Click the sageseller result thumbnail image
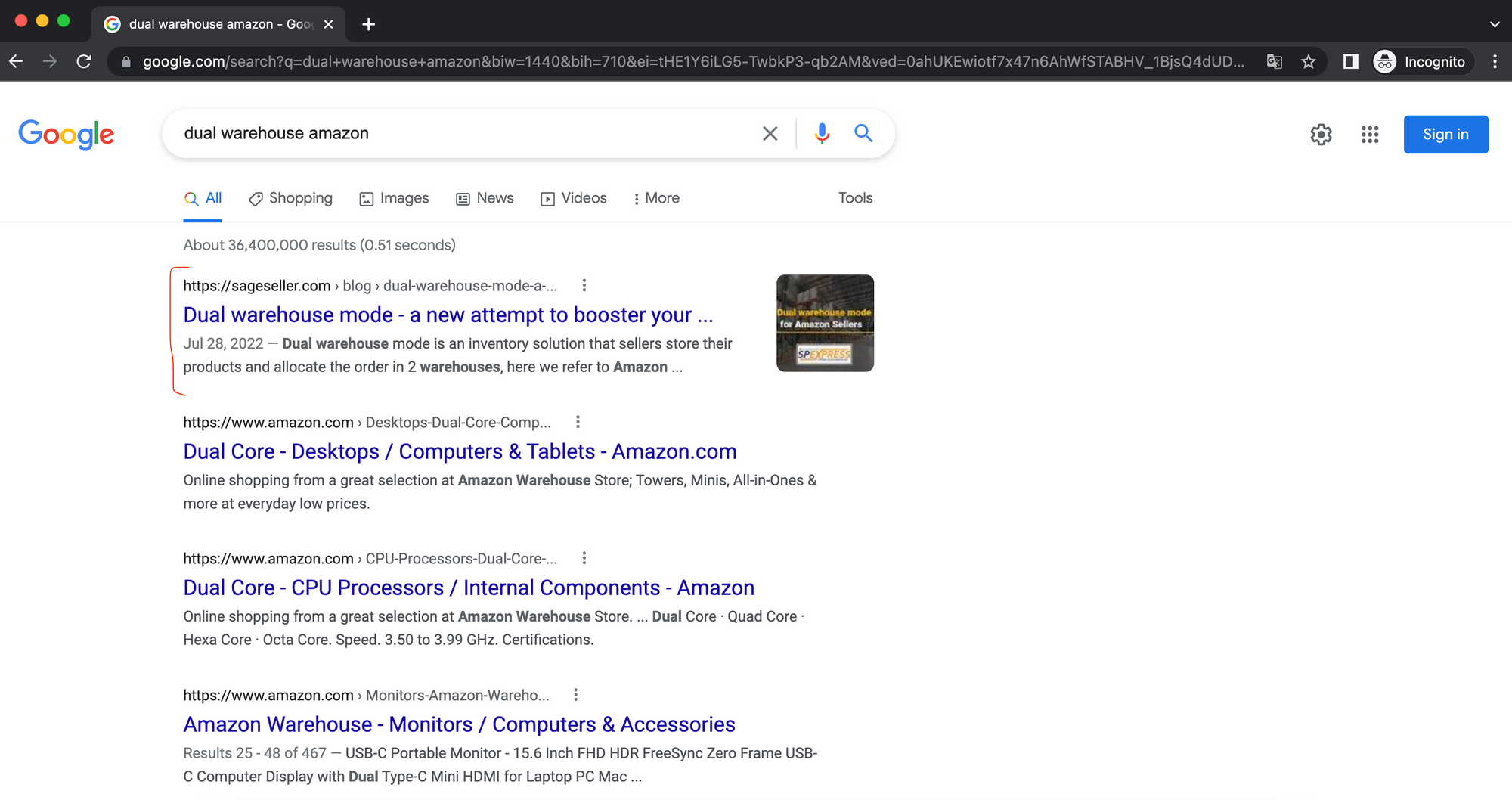This screenshot has width=1512, height=800. [x=825, y=323]
